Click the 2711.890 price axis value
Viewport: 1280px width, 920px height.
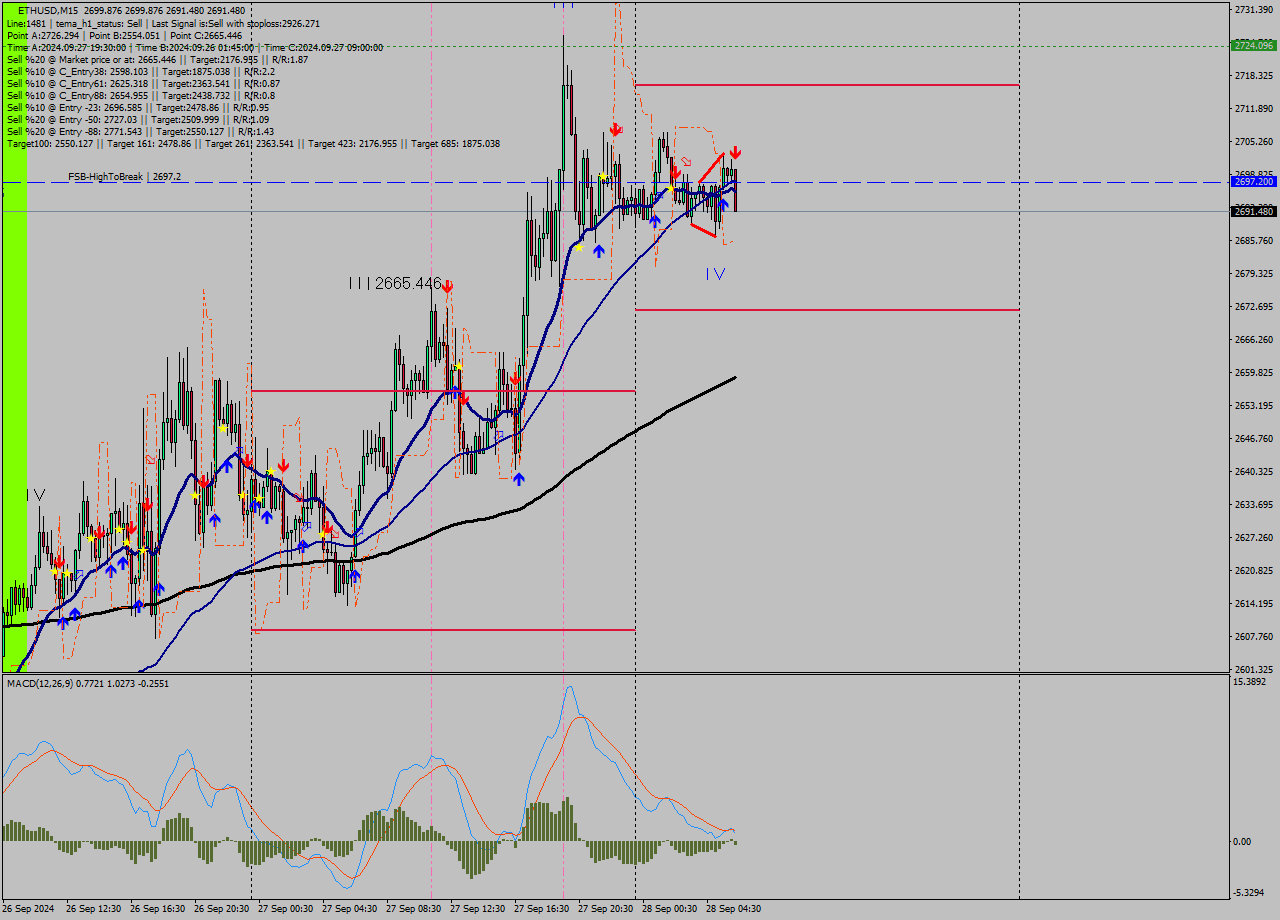[x=1254, y=108]
